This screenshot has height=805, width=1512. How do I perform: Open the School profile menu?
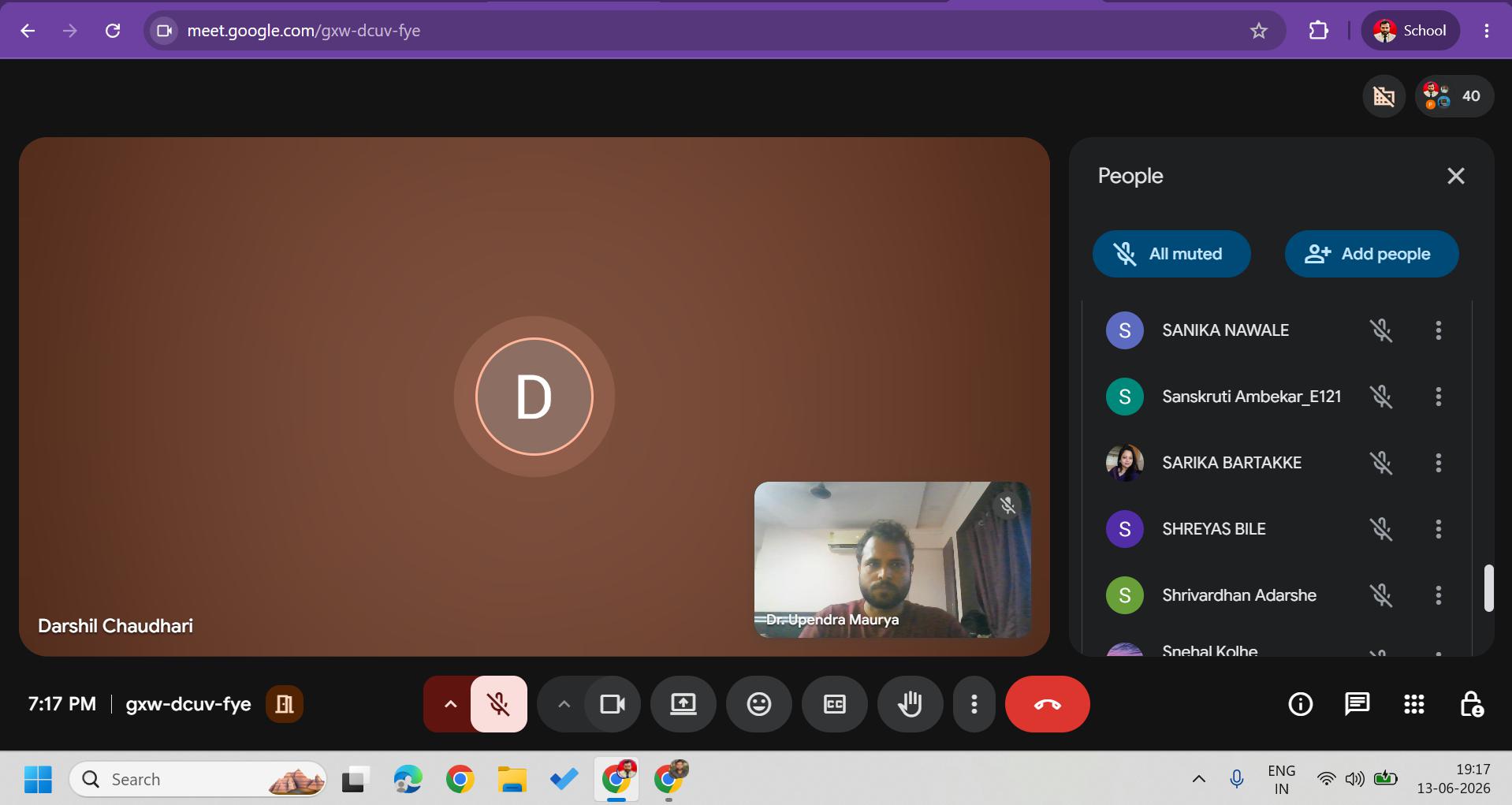click(1410, 31)
